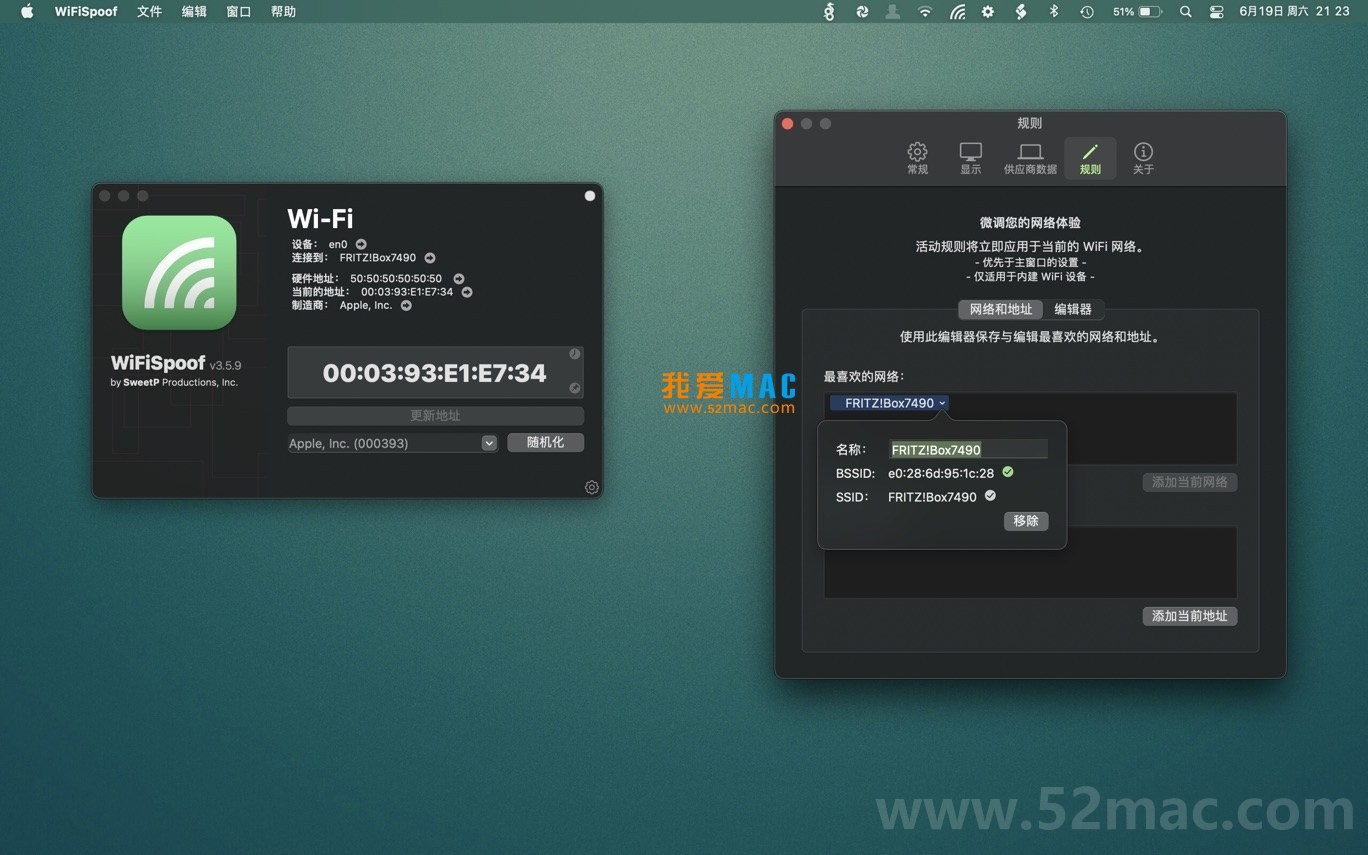Click the arrow icon next to device en0

coord(361,244)
